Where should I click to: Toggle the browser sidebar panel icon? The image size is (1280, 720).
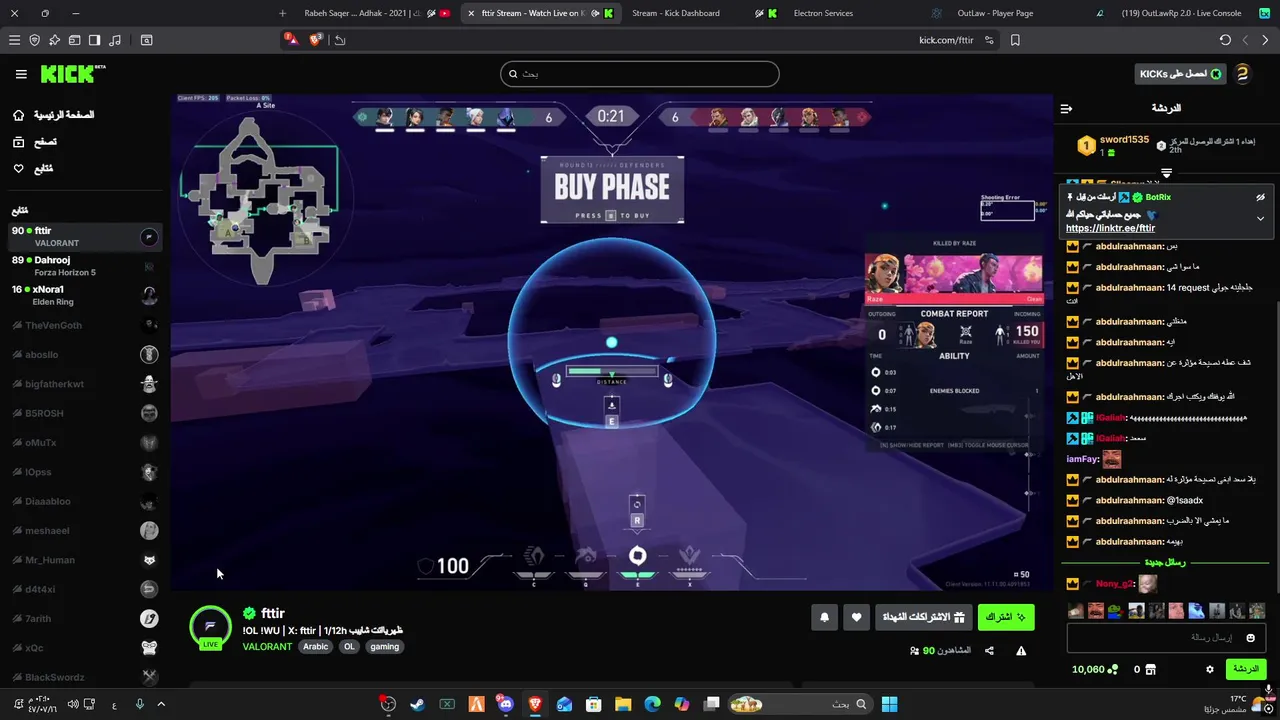pos(94,40)
